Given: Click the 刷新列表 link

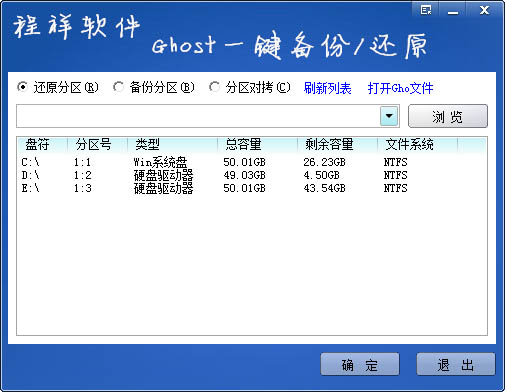Looking at the screenshot, I should point(327,88).
